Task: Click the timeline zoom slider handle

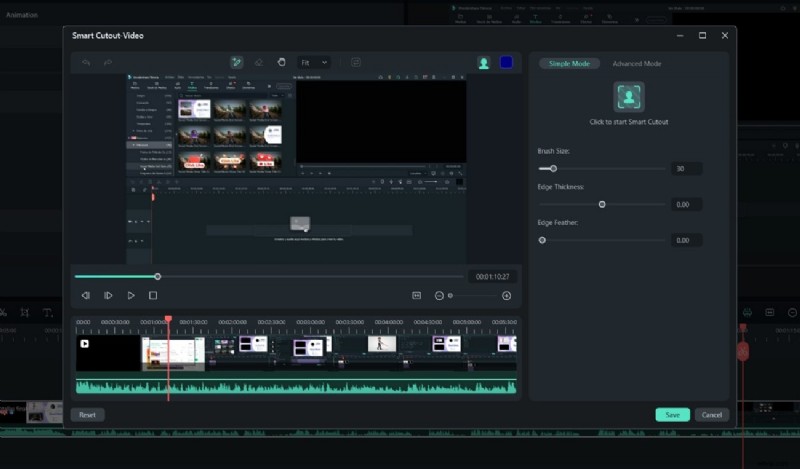Action: (451, 295)
